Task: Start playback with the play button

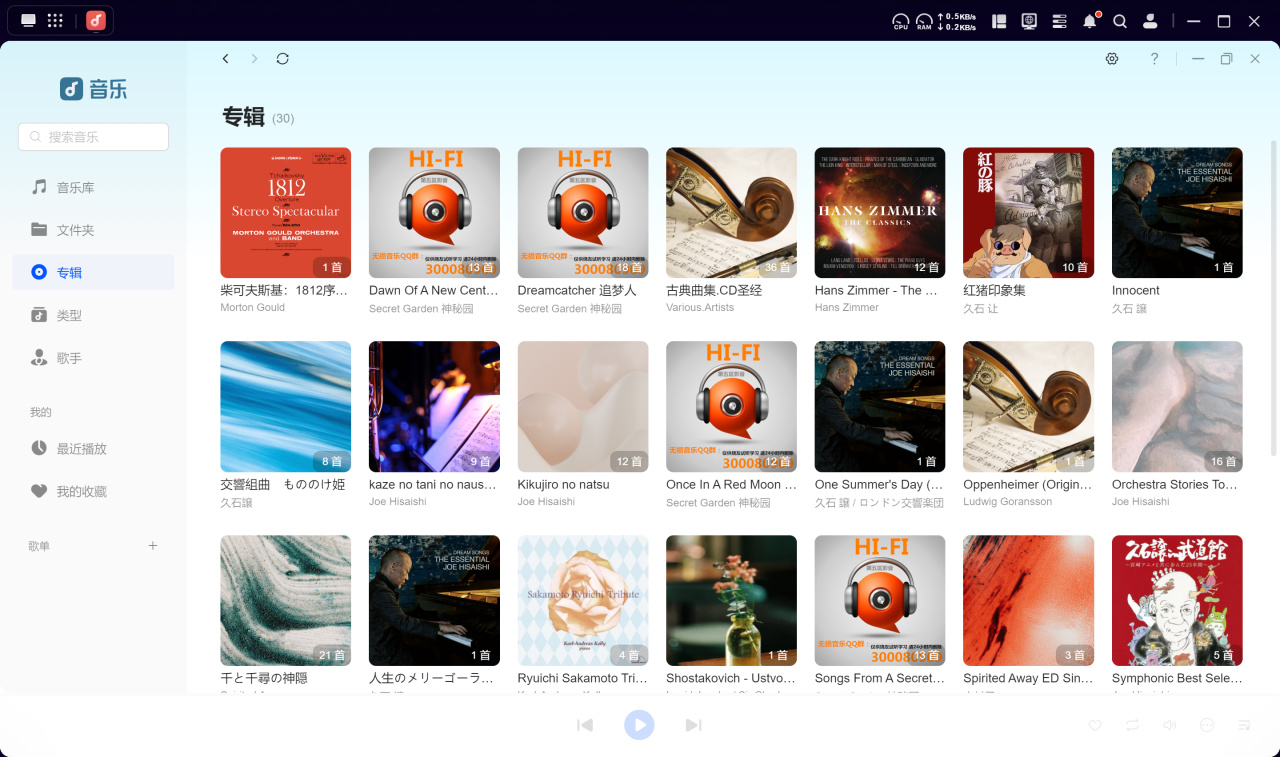Action: point(639,725)
